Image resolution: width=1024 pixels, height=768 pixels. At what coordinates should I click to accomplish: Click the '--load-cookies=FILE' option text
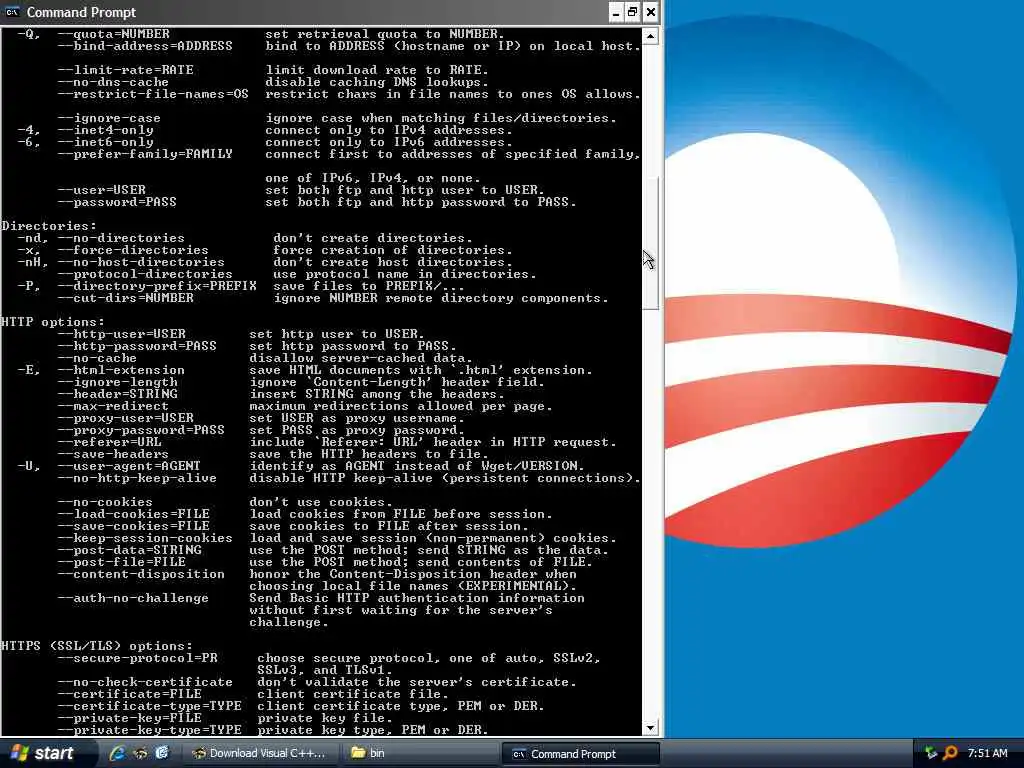(x=133, y=514)
